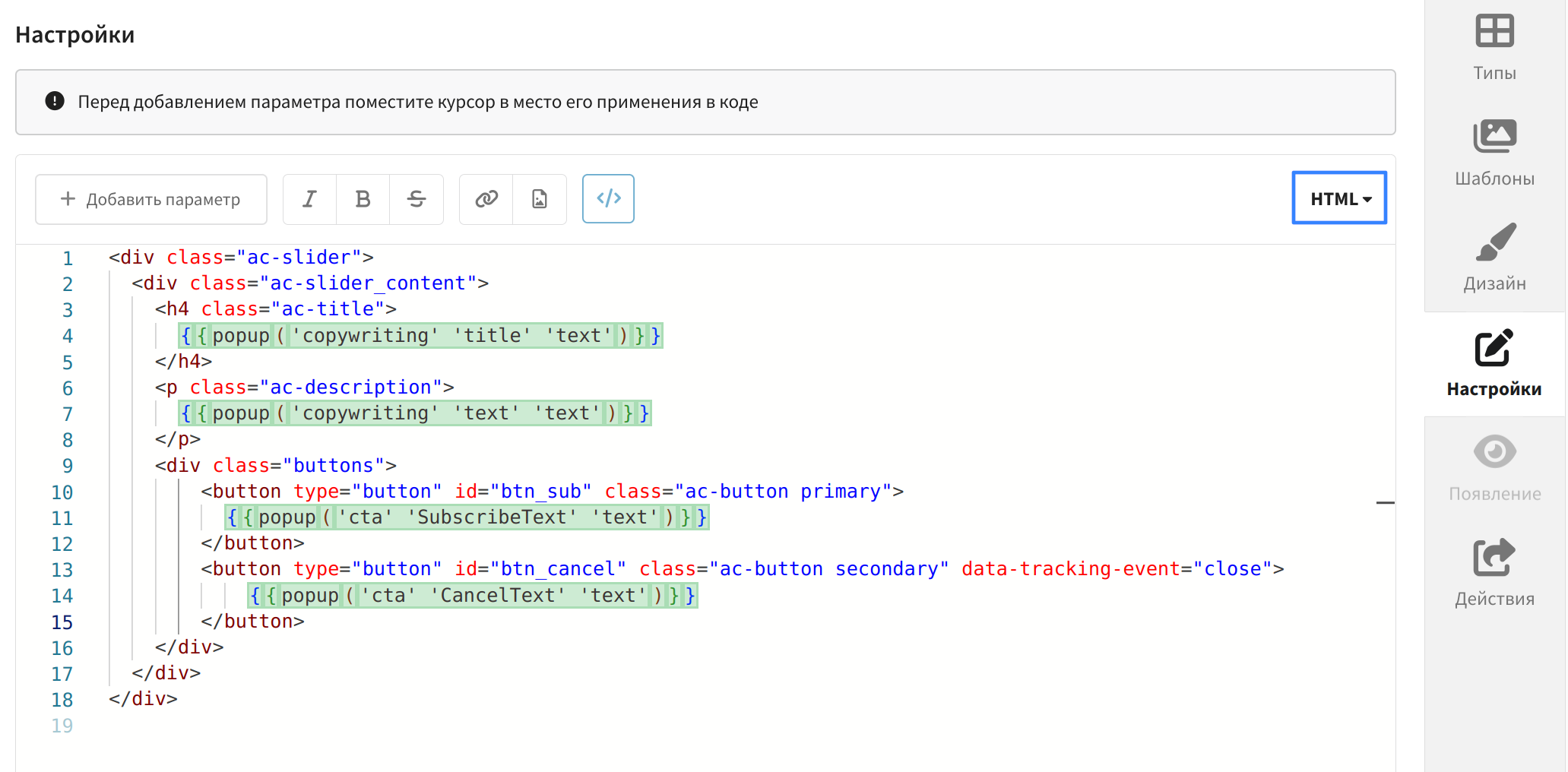Viewport: 1568px width, 772px height.
Task: Click the Настройки page heading
Action: (x=74, y=35)
